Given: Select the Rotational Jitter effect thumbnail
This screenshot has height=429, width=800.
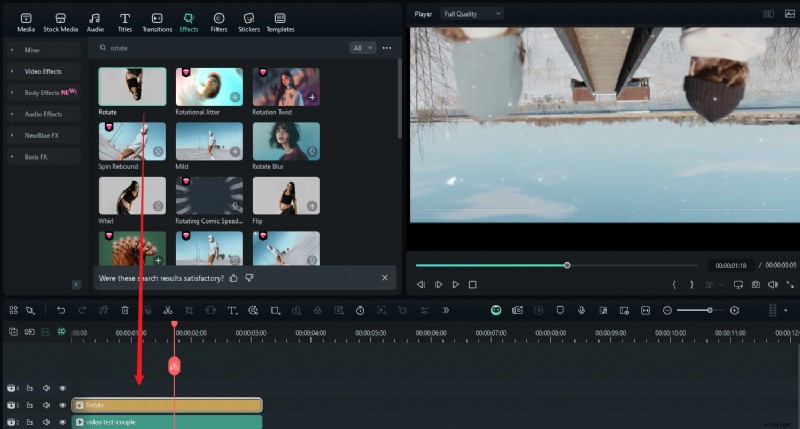Looking at the screenshot, I should (209, 87).
